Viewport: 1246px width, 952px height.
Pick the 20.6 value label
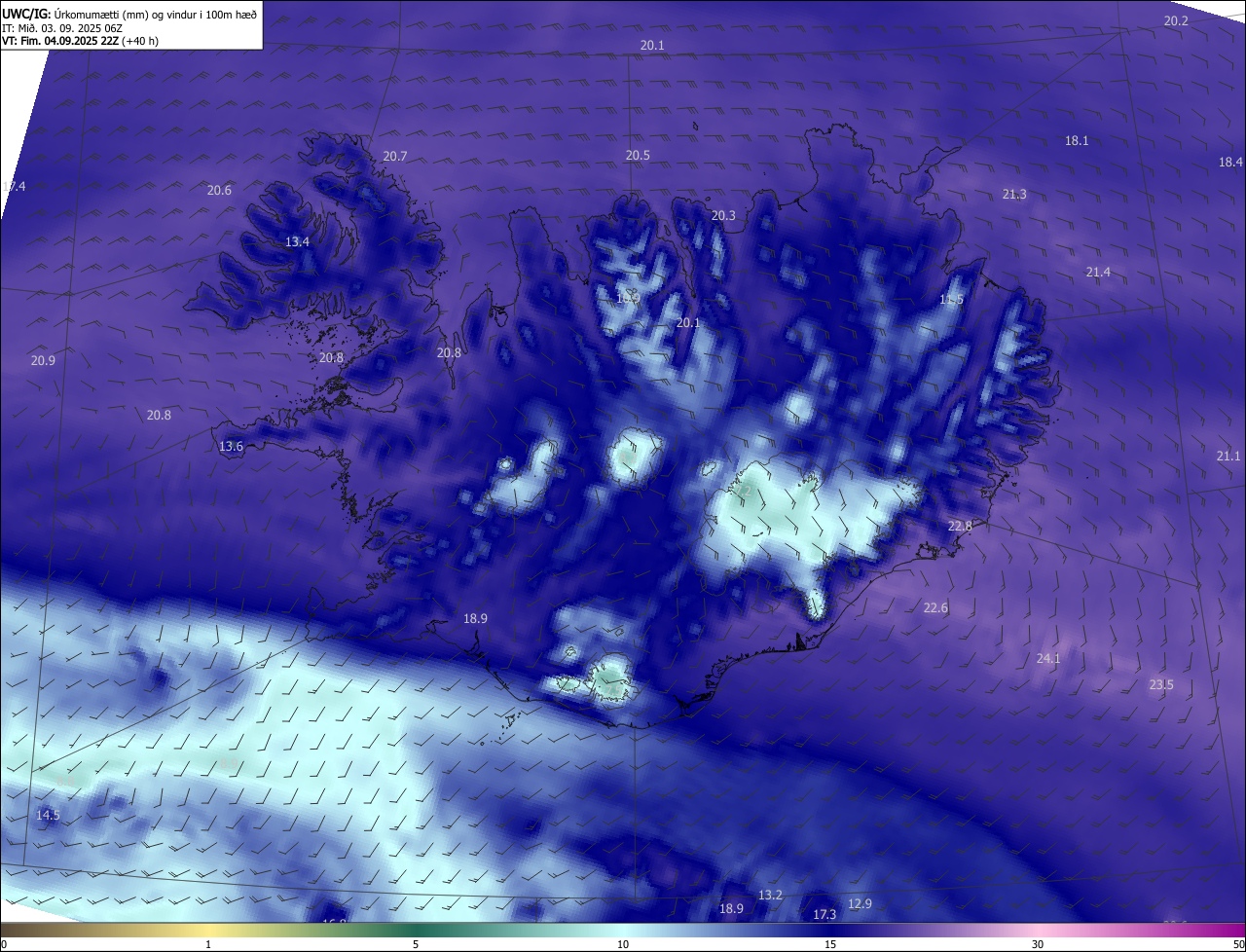[x=219, y=190]
